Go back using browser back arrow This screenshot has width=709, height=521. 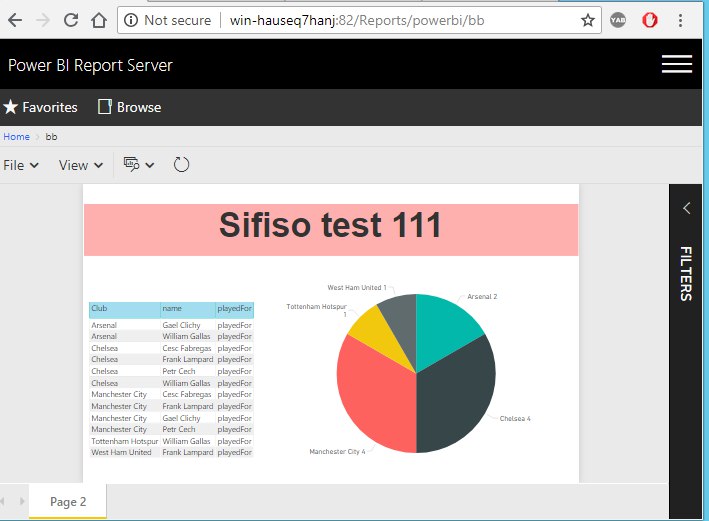click(15, 20)
